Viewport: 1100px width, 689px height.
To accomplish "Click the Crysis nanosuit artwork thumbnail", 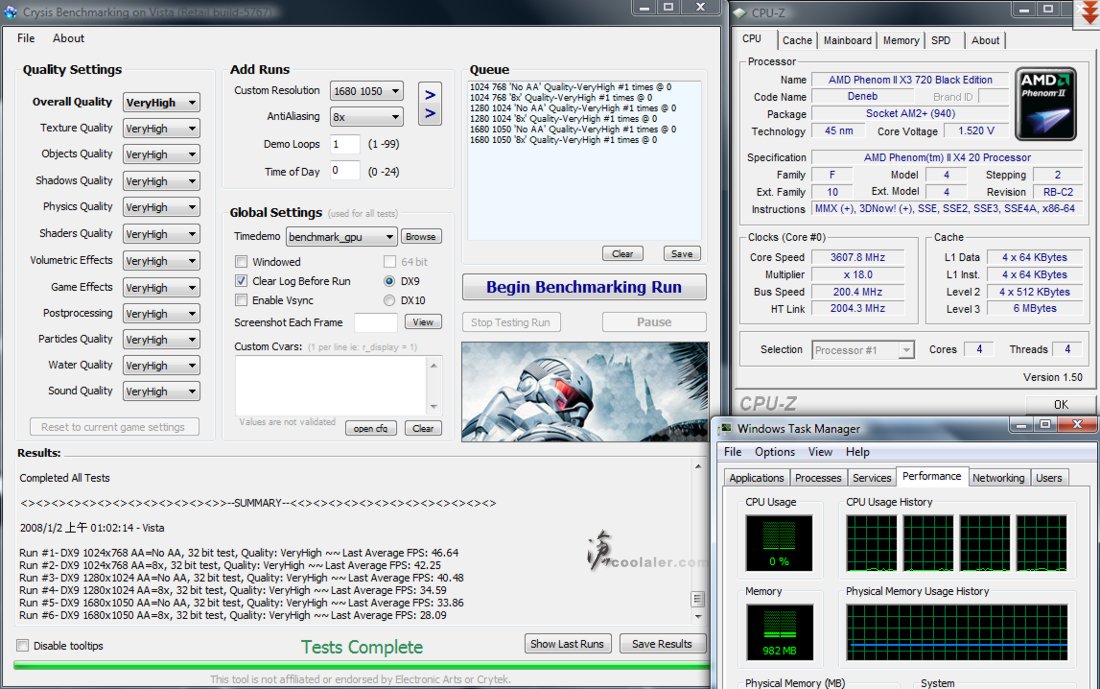I will (x=584, y=392).
